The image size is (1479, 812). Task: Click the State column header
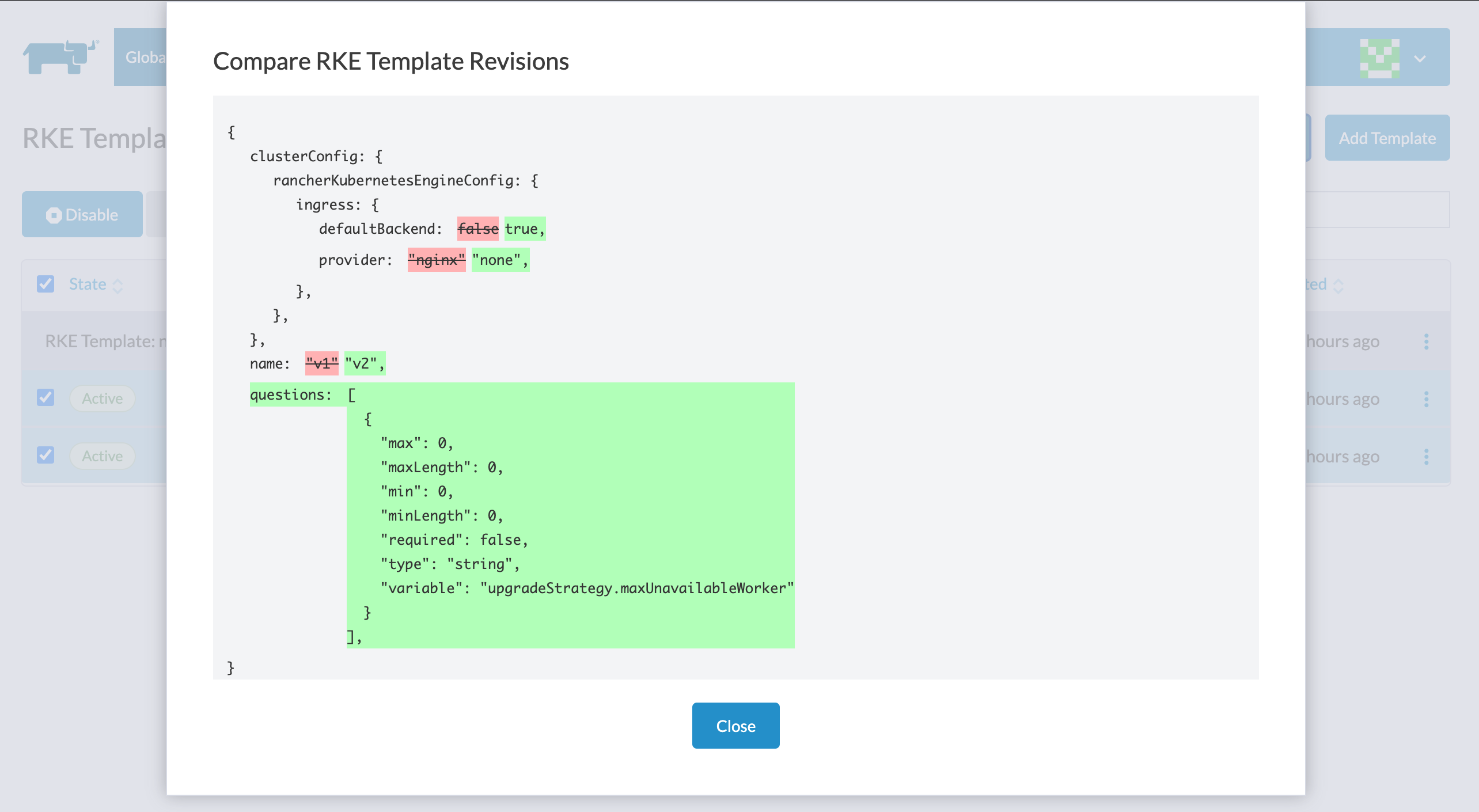pyautogui.click(x=88, y=284)
